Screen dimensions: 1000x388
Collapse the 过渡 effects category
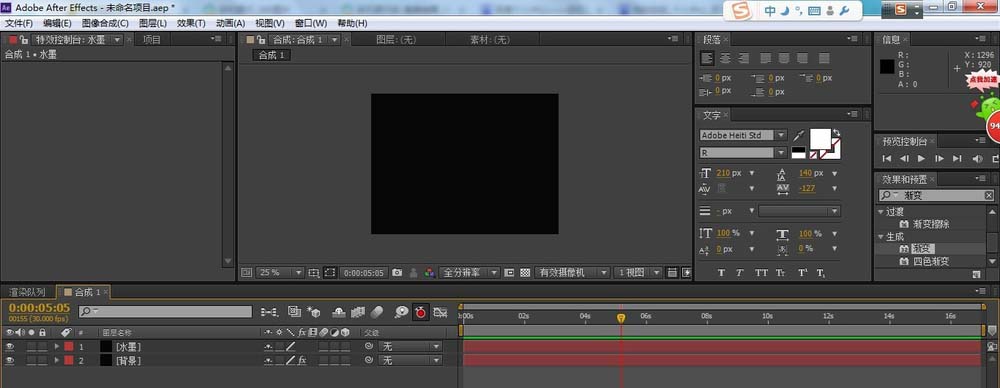point(881,212)
